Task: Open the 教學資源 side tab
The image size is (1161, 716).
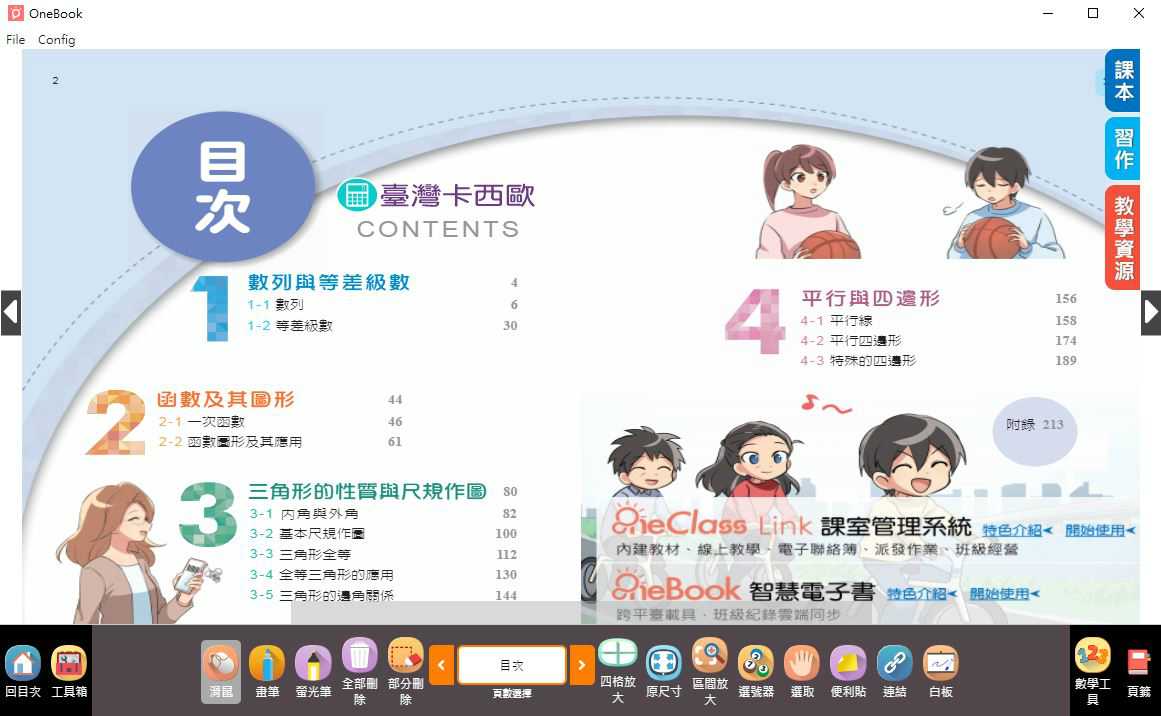Action: tap(1122, 237)
